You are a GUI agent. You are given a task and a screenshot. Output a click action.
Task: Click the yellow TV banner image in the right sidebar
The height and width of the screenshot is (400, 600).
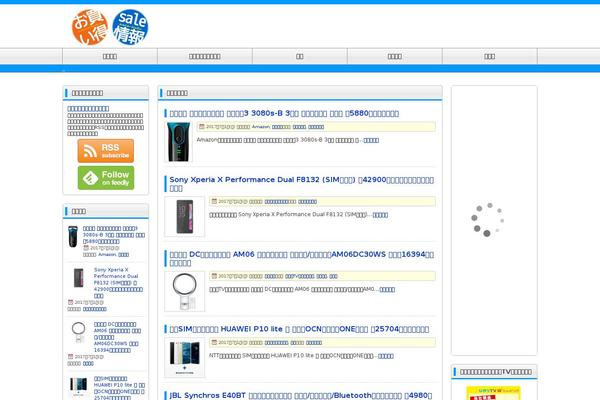tap(494, 393)
